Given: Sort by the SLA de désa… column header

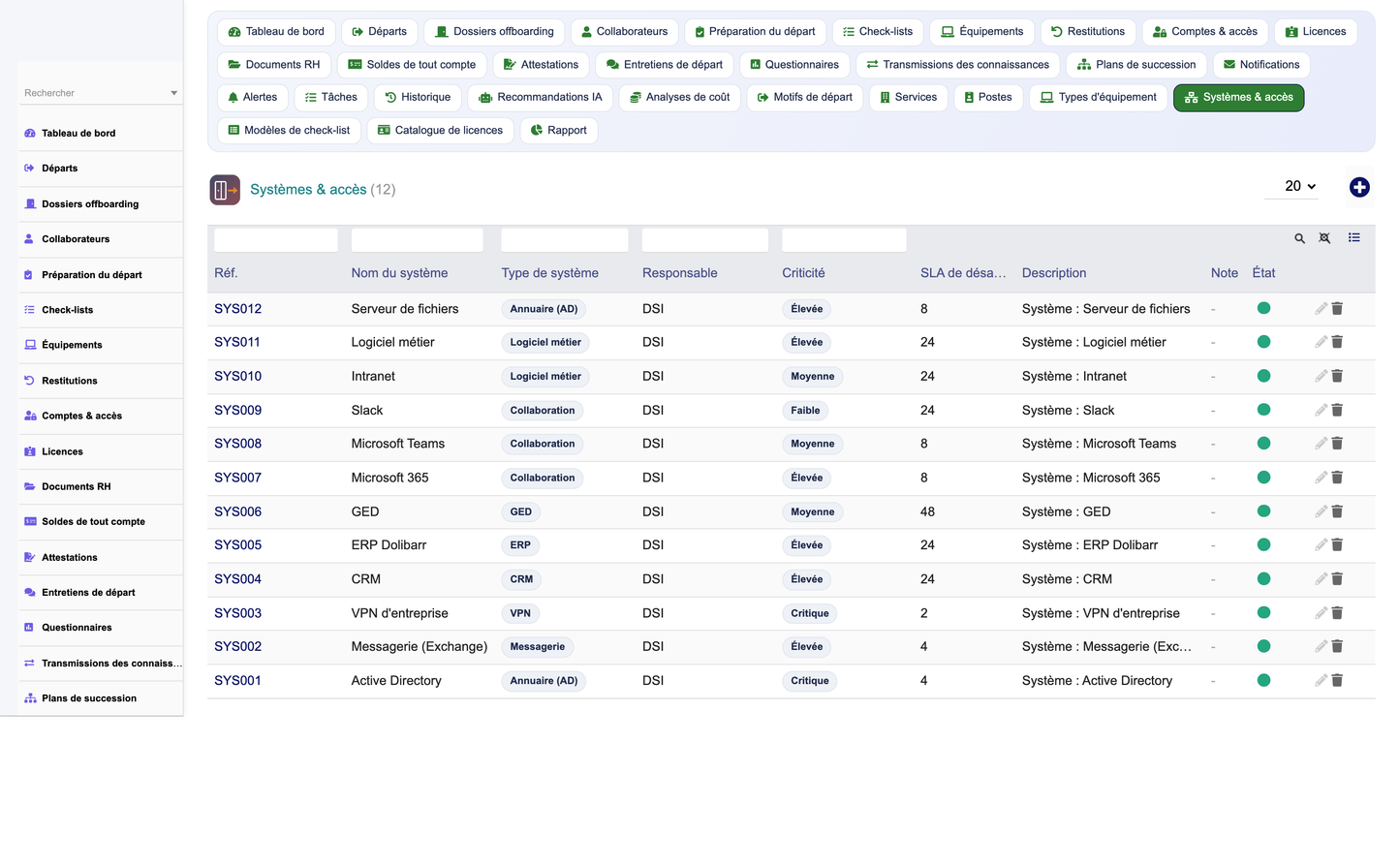Looking at the screenshot, I should [x=963, y=273].
